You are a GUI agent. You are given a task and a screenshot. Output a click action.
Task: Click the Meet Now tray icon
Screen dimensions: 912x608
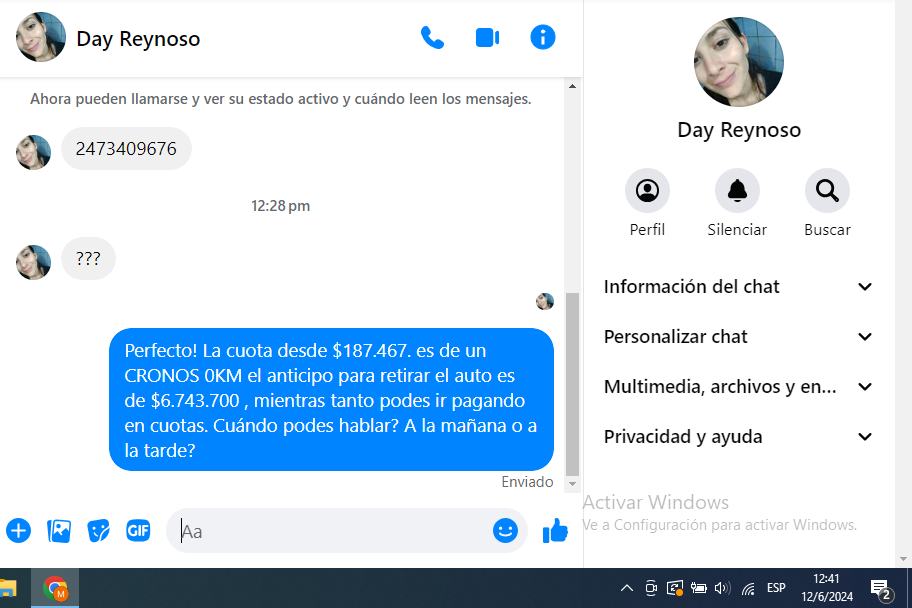click(x=651, y=588)
